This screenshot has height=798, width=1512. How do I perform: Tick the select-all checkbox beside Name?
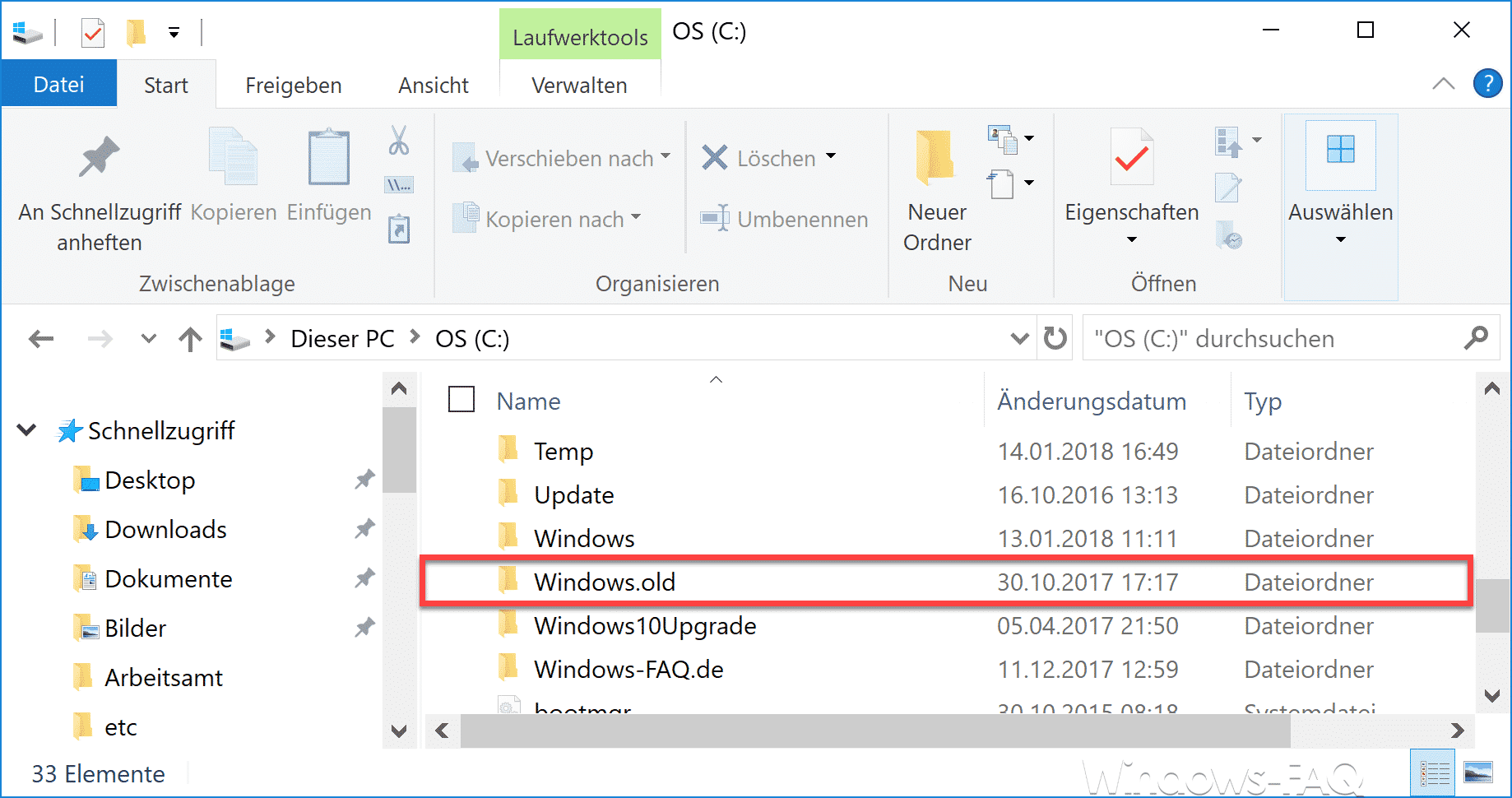click(x=461, y=400)
